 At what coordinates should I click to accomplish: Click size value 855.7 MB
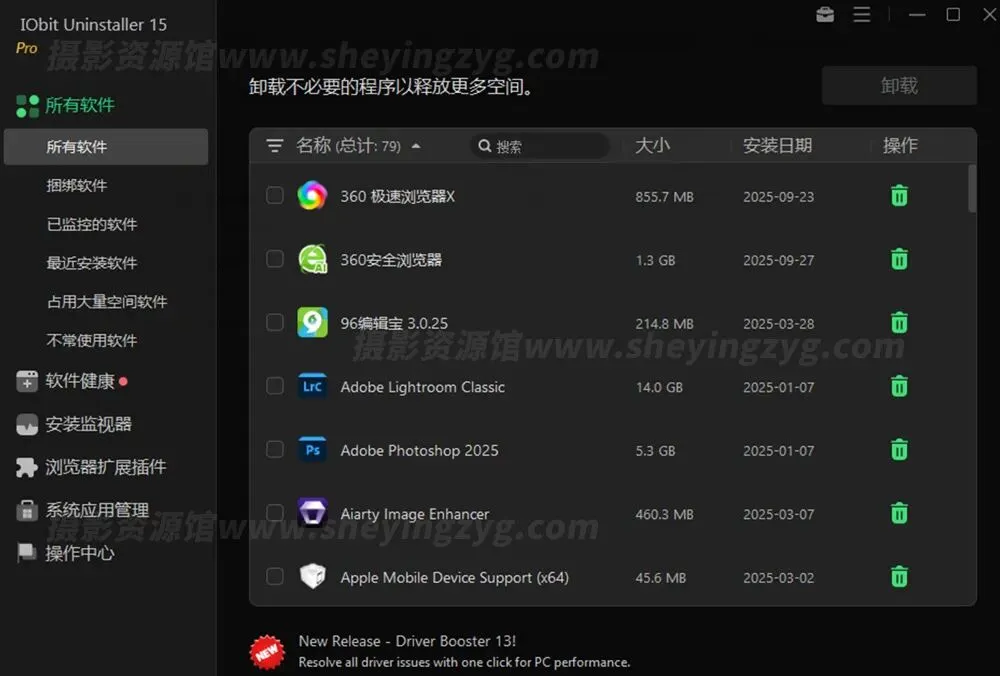(x=664, y=196)
